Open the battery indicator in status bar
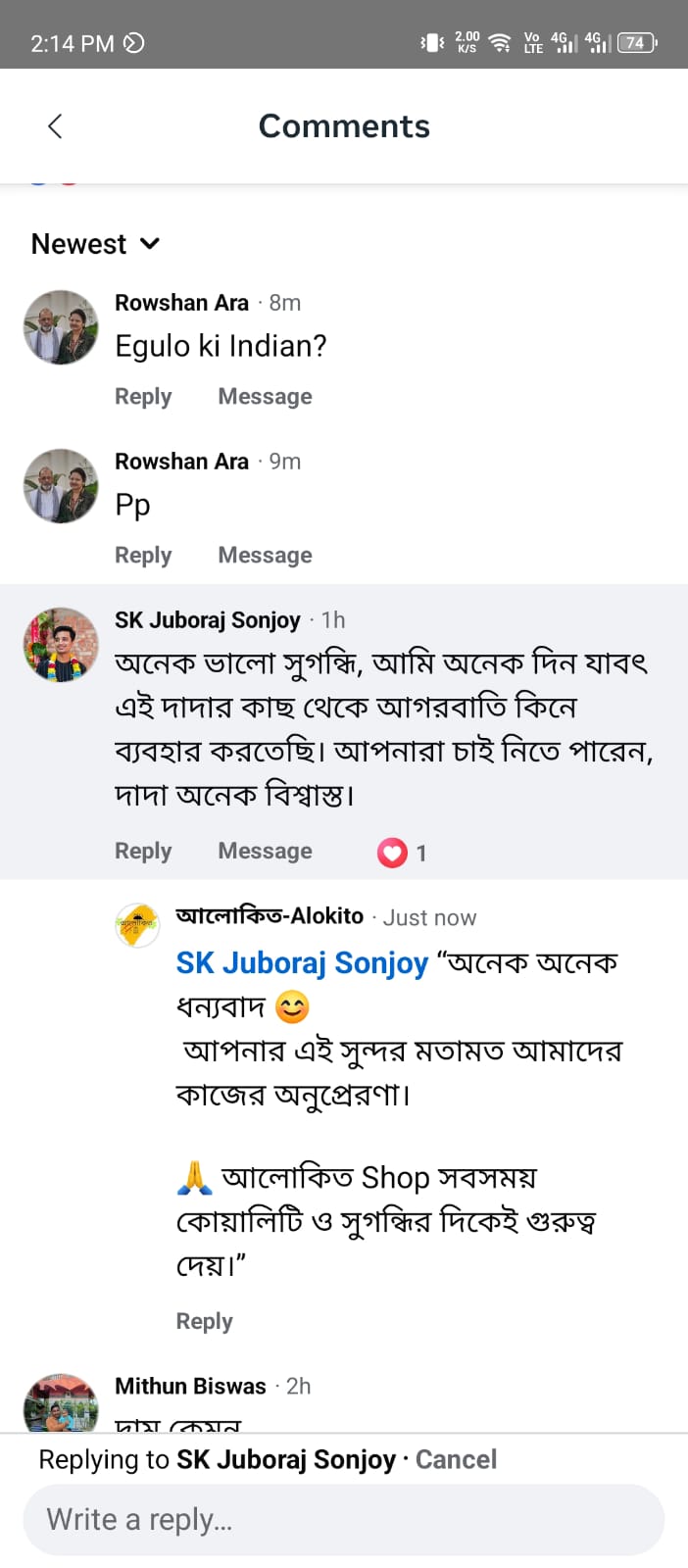Screen dimensions: 688x1568 (636, 43)
